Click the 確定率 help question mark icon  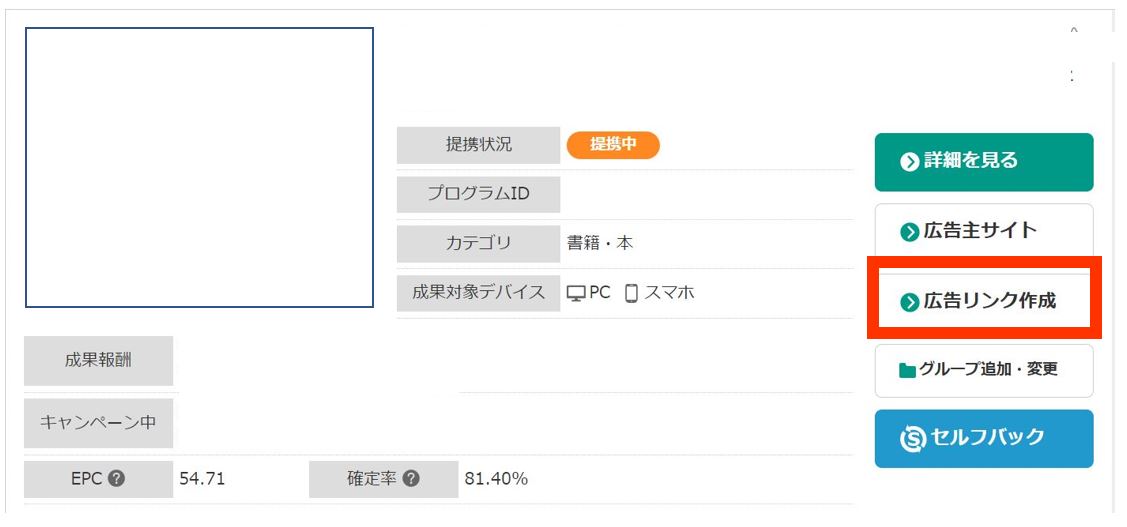[410, 479]
